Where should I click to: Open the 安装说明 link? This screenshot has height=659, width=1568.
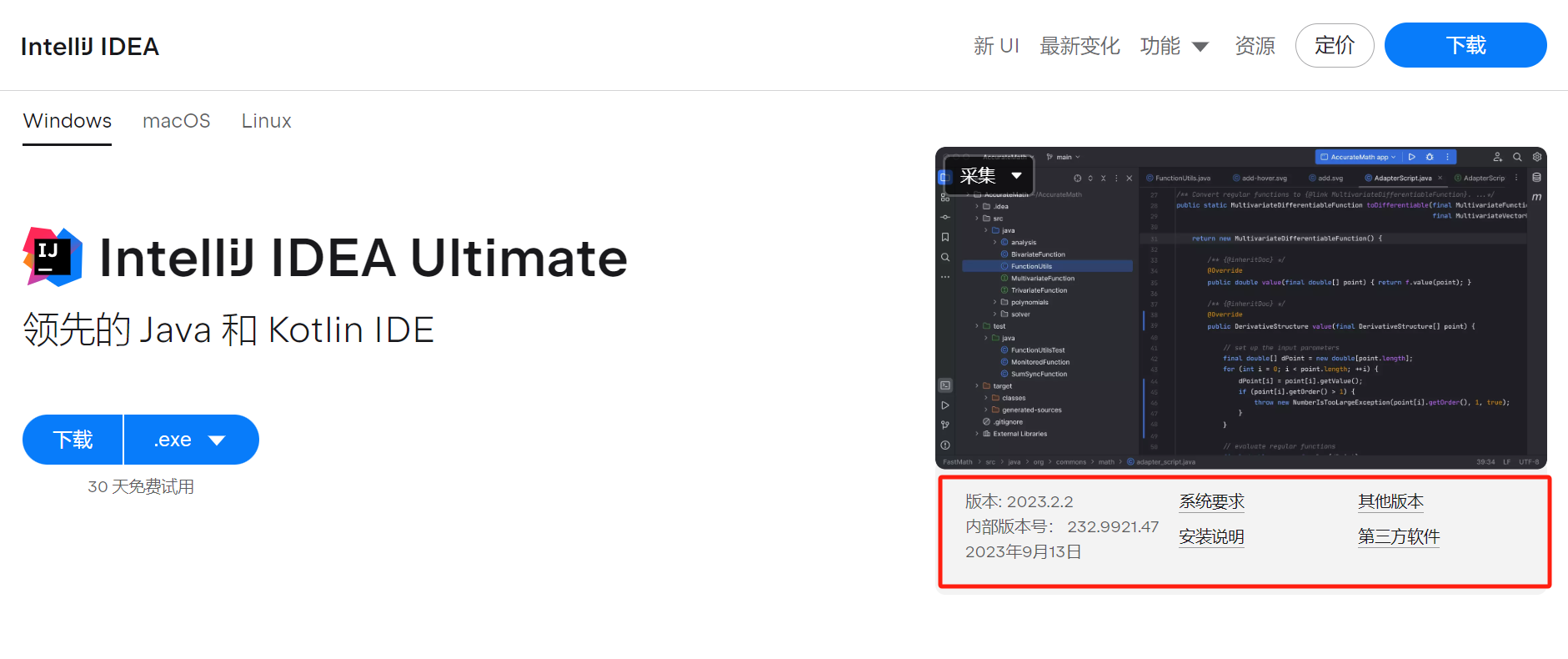pyautogui.click(x=1211, y=536)
